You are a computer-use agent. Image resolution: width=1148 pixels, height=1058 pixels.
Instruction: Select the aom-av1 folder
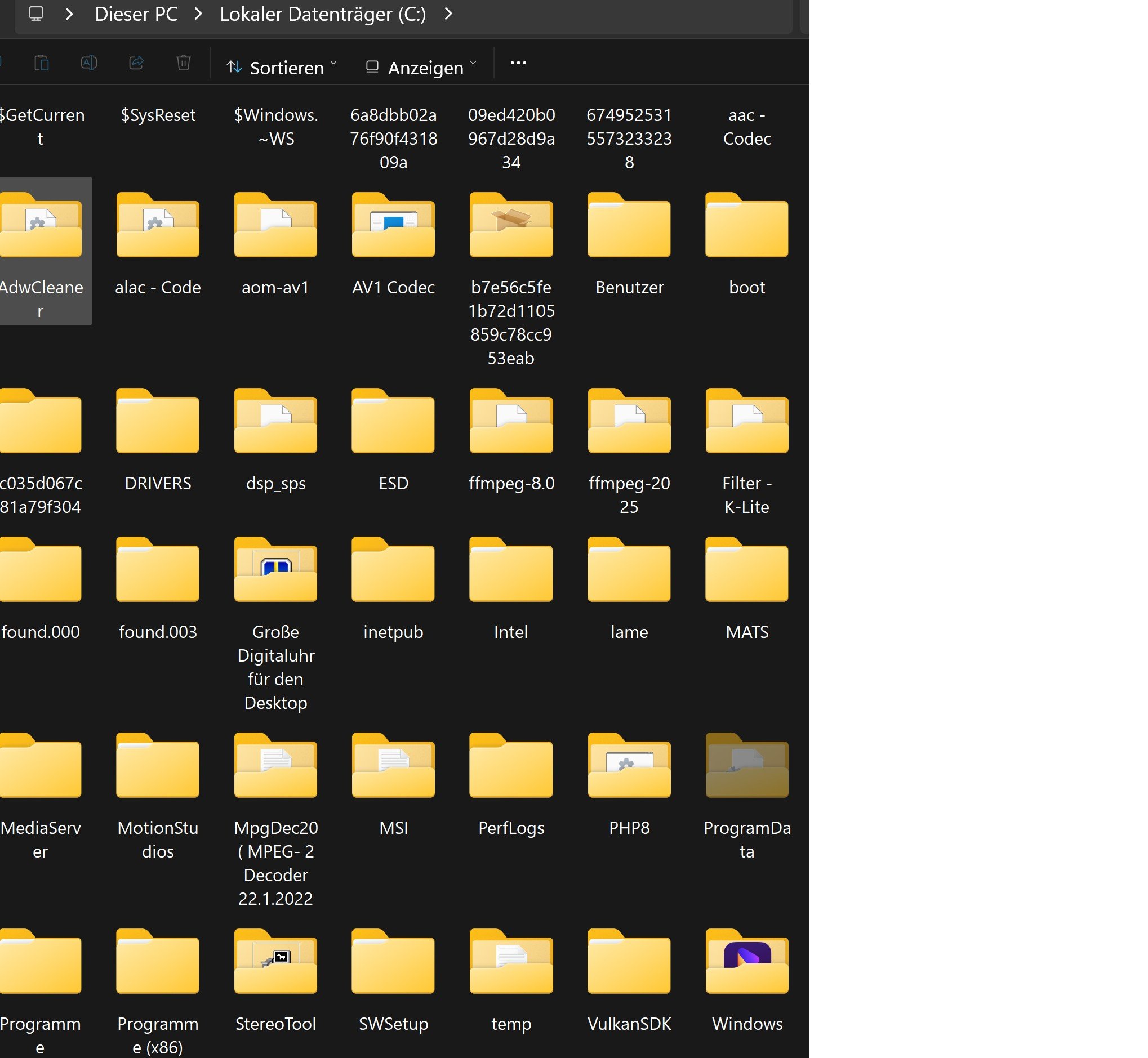pos(275,244)
